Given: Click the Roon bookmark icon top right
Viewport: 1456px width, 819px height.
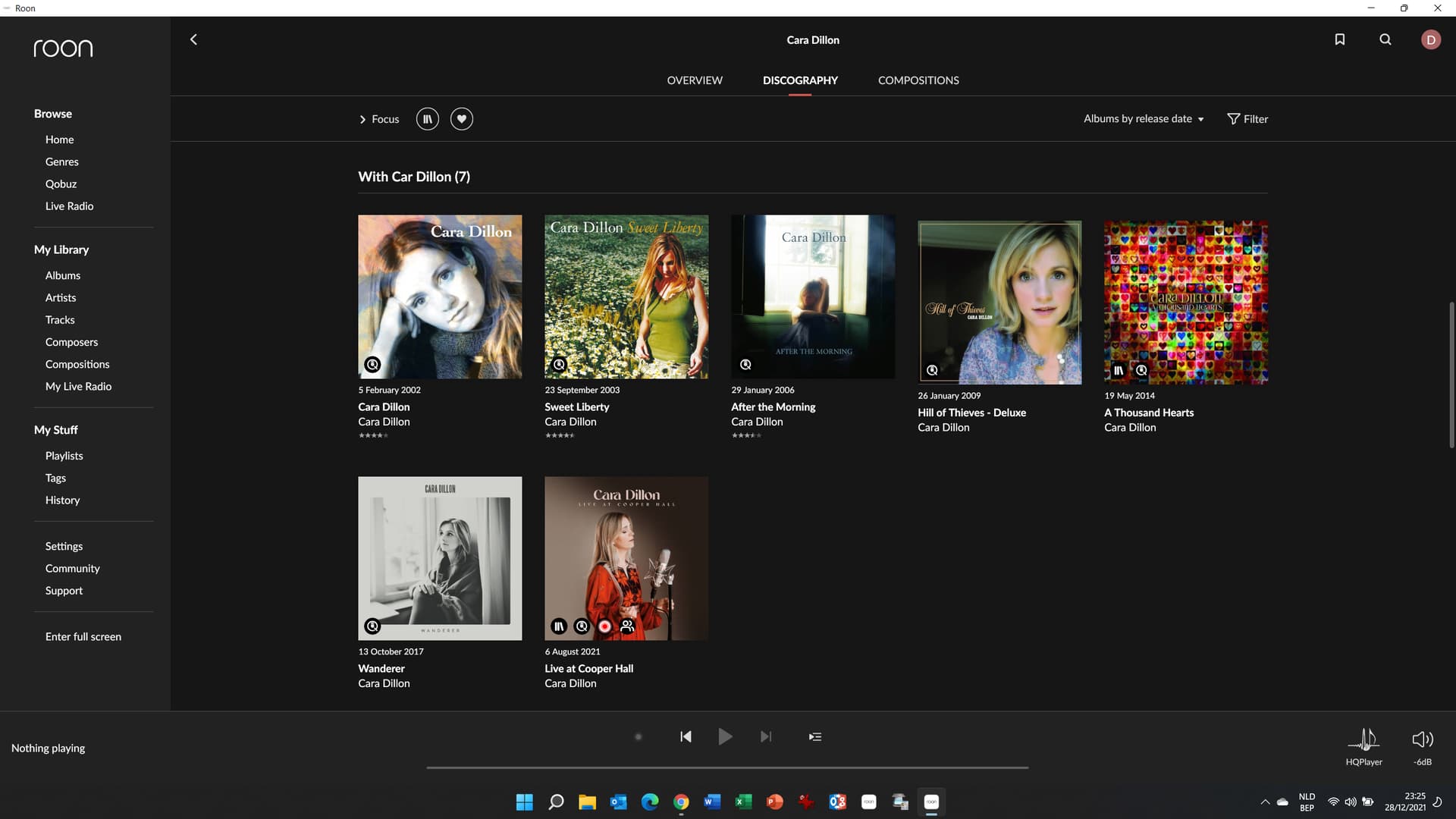Looking at the screenshot, I should [1339, 39].
